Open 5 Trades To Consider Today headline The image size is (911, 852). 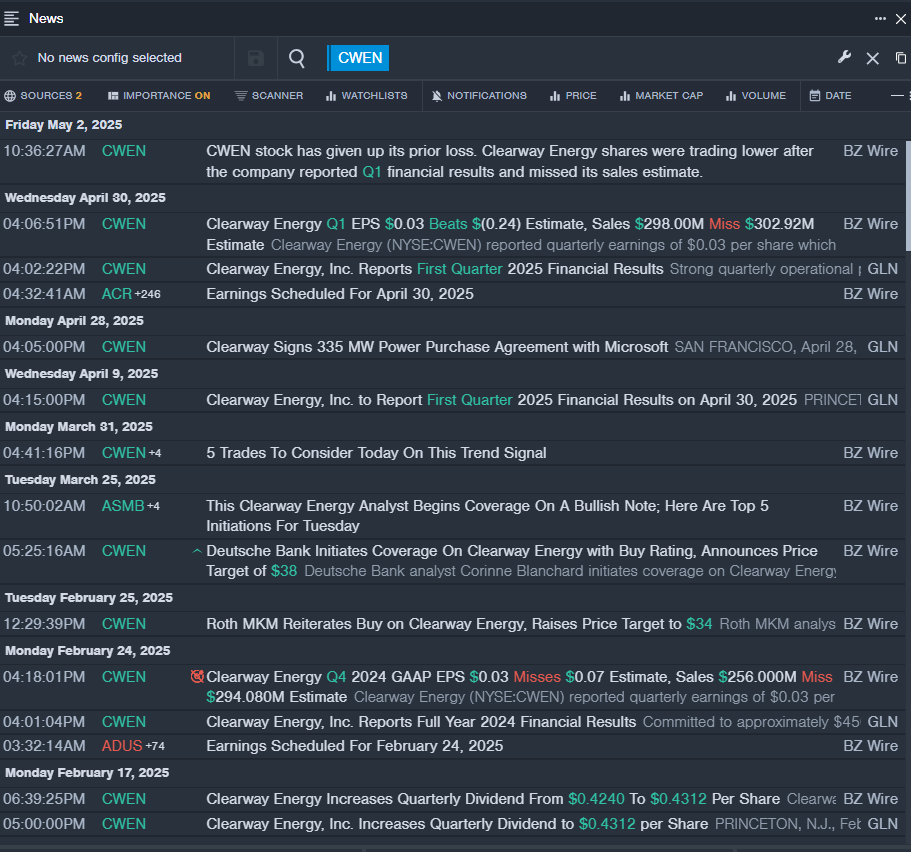coord(376,453)
